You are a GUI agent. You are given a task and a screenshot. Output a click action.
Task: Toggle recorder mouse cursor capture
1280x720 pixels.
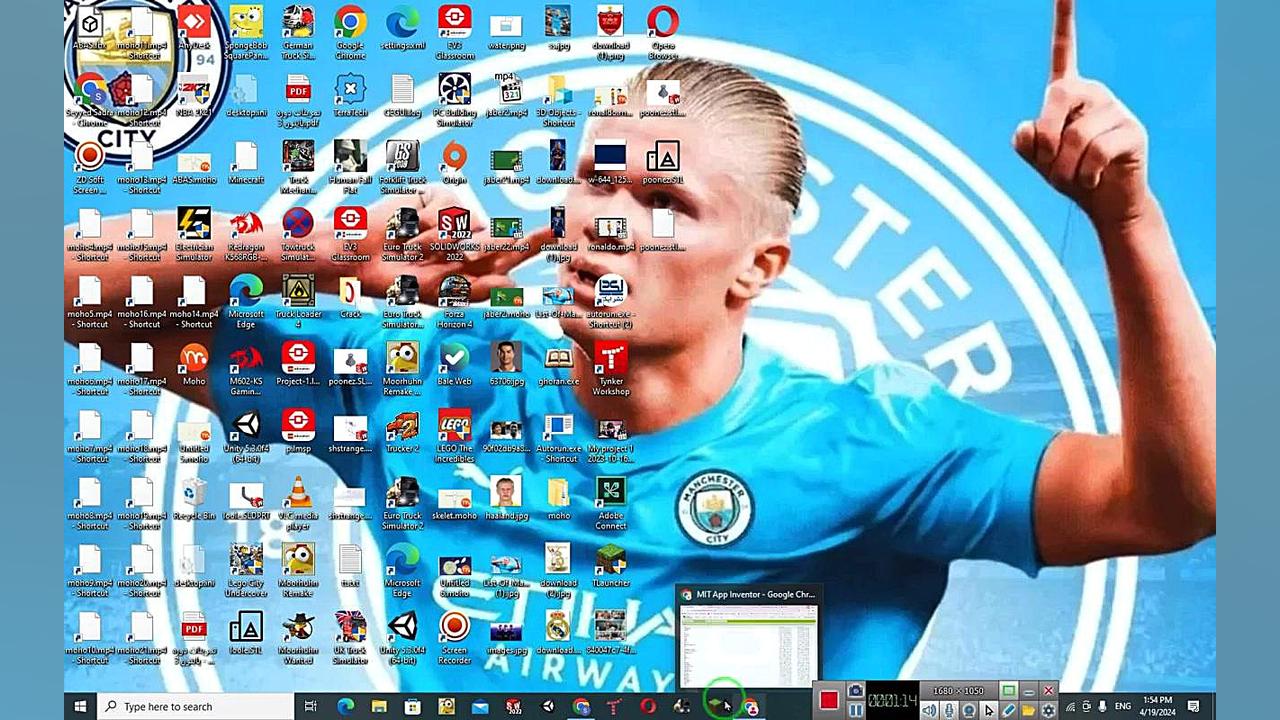(988, 711)
